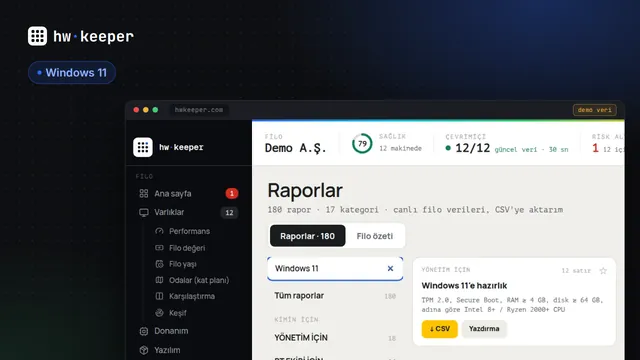The width and height of the screenshot is (640, 360).
Task: Click the yellow minimize window dot
Action: [x=146, y=110]
